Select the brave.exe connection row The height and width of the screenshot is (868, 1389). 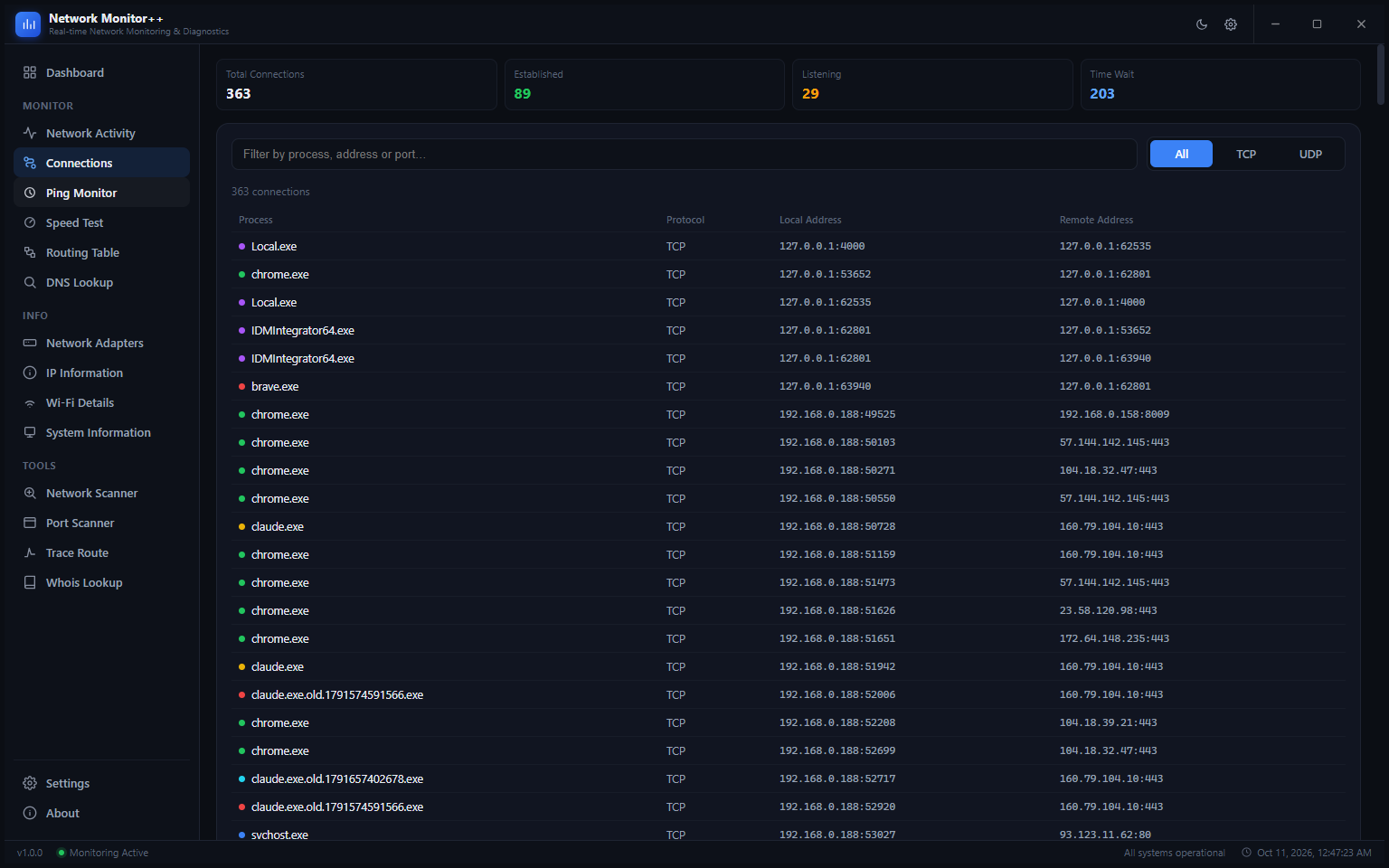point(789,386)
